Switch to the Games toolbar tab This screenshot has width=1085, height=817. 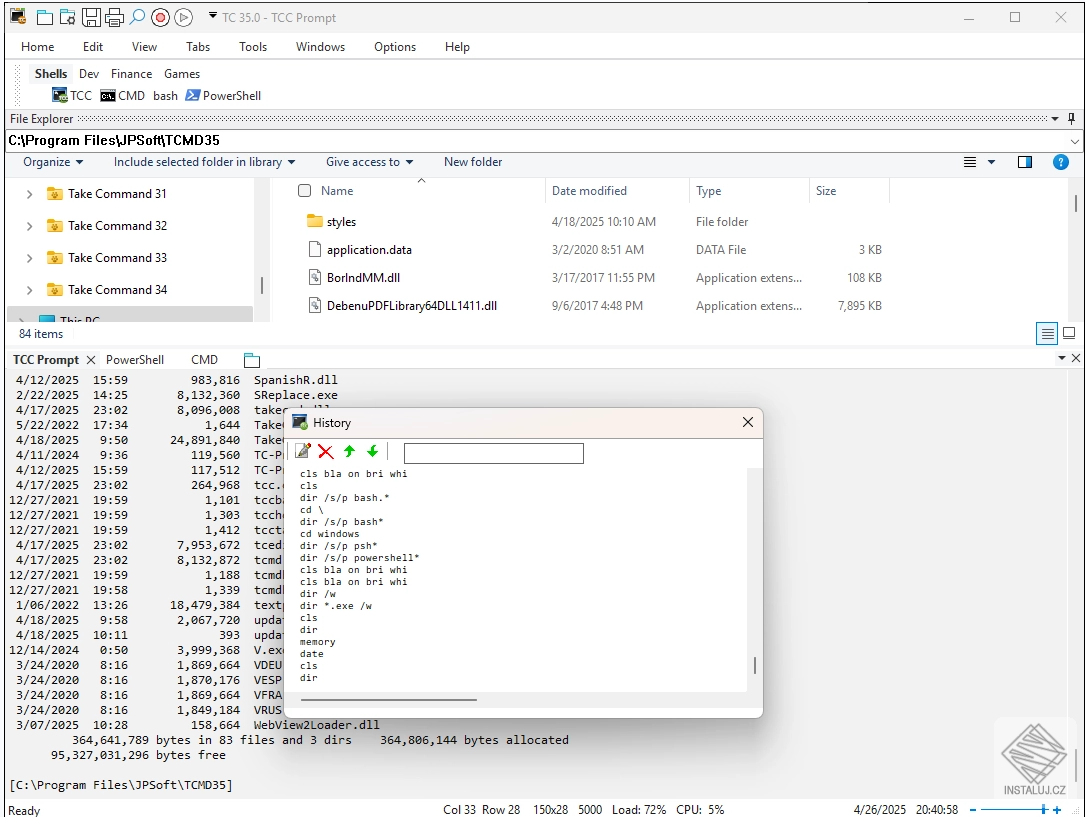(182, 74)
